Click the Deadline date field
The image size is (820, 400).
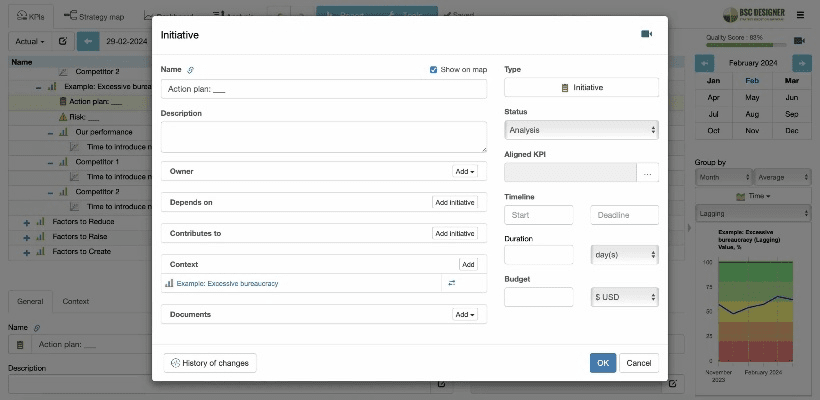[x=624, y=215]
